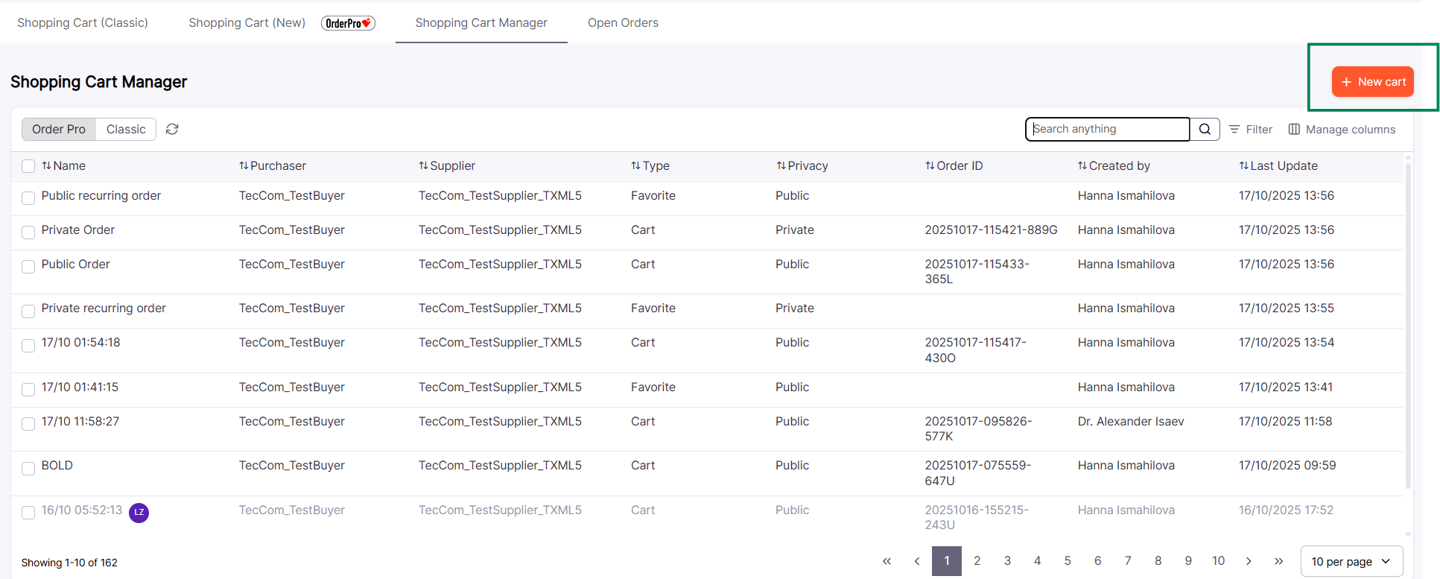Go to results page 5
This screenshot has height=579, width=1440.
pyautogui.click(x=1067, y=561)
